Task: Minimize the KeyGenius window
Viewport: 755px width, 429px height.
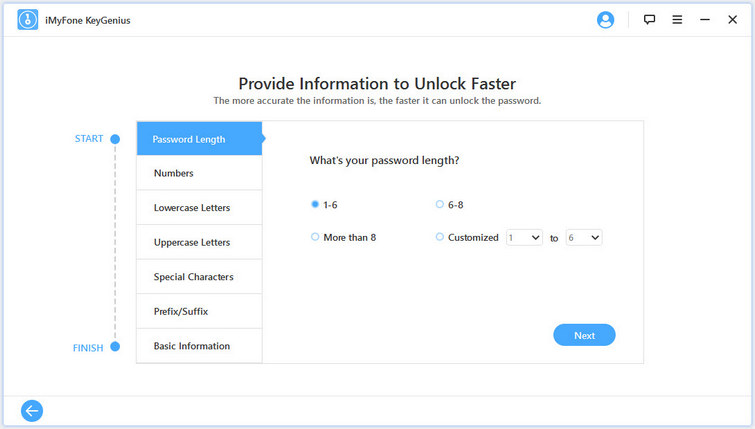Action: 705,20
